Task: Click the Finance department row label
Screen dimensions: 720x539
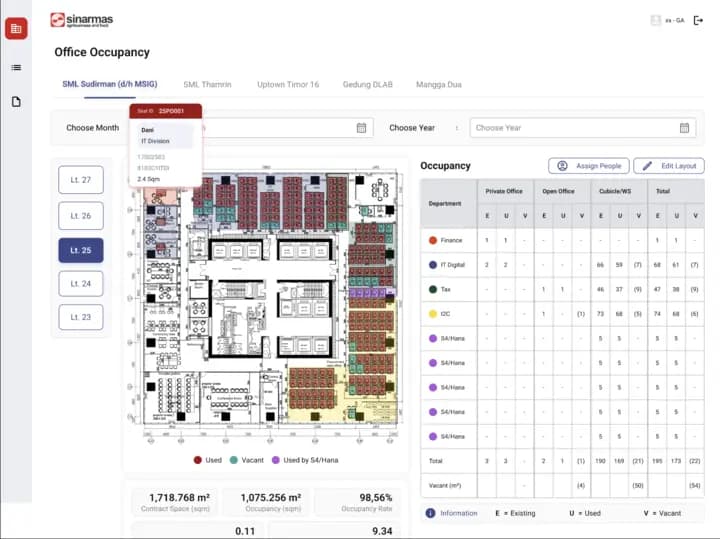Action: [451, 240]
